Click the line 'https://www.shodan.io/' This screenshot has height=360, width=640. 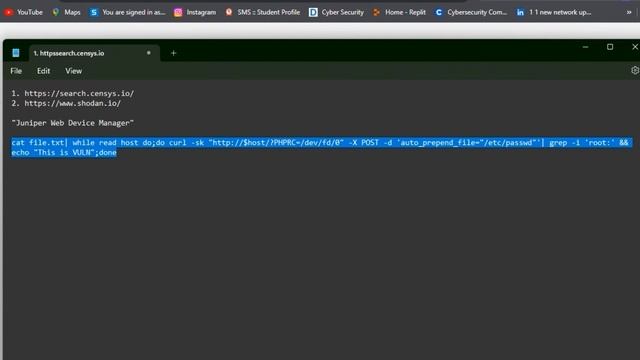tap(72, 103)
